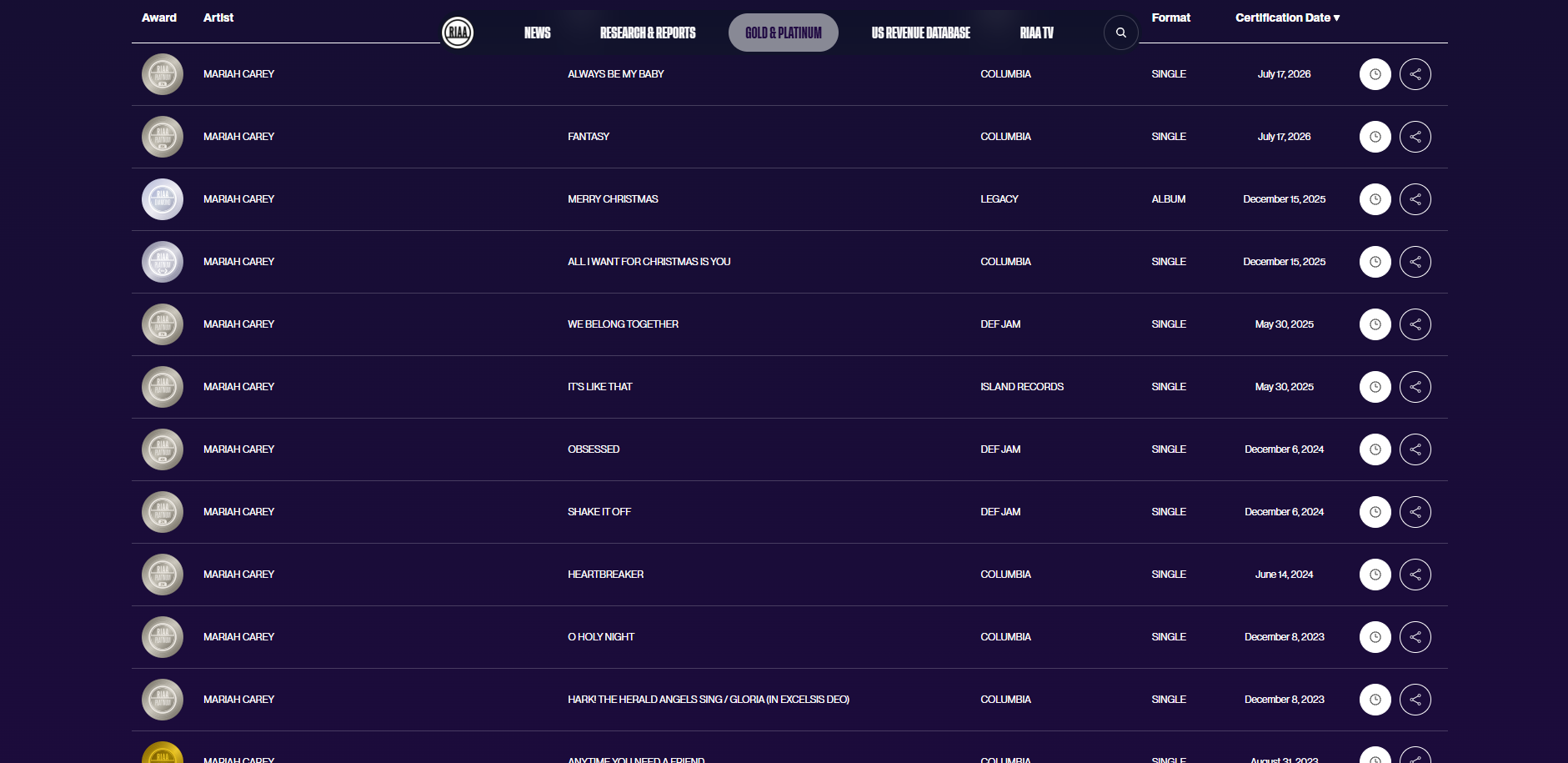Screen dimensions: 1568x763
Task: Show award history for Always Be My Baby
Action: point(1375,74)
